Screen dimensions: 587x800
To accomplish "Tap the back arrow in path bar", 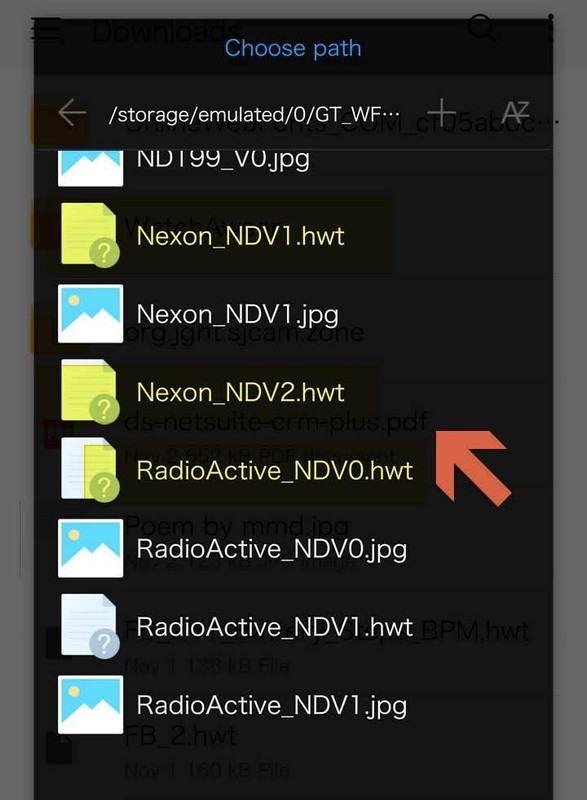I will (71, 113).
